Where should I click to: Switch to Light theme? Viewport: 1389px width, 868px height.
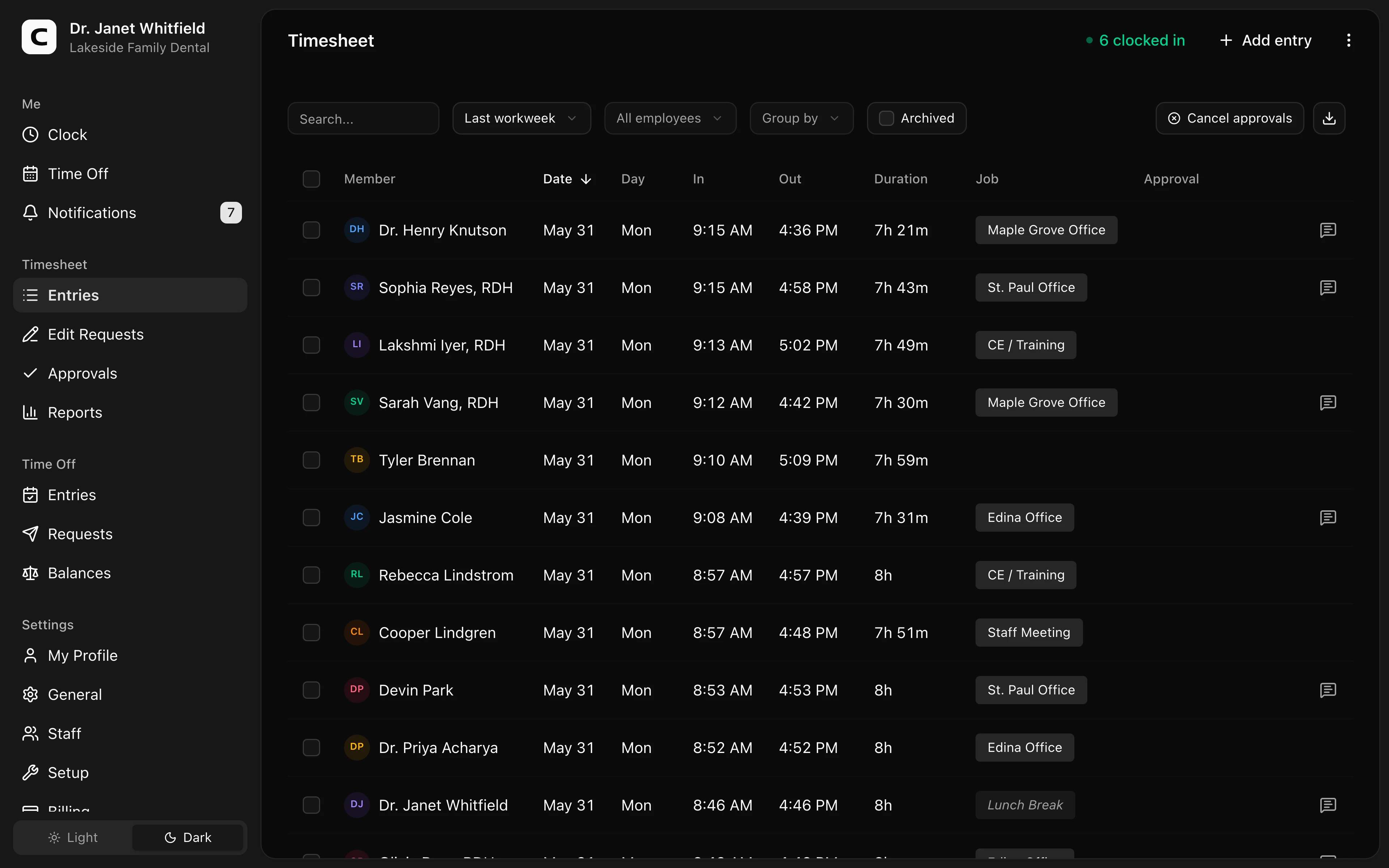pos(73,838)
